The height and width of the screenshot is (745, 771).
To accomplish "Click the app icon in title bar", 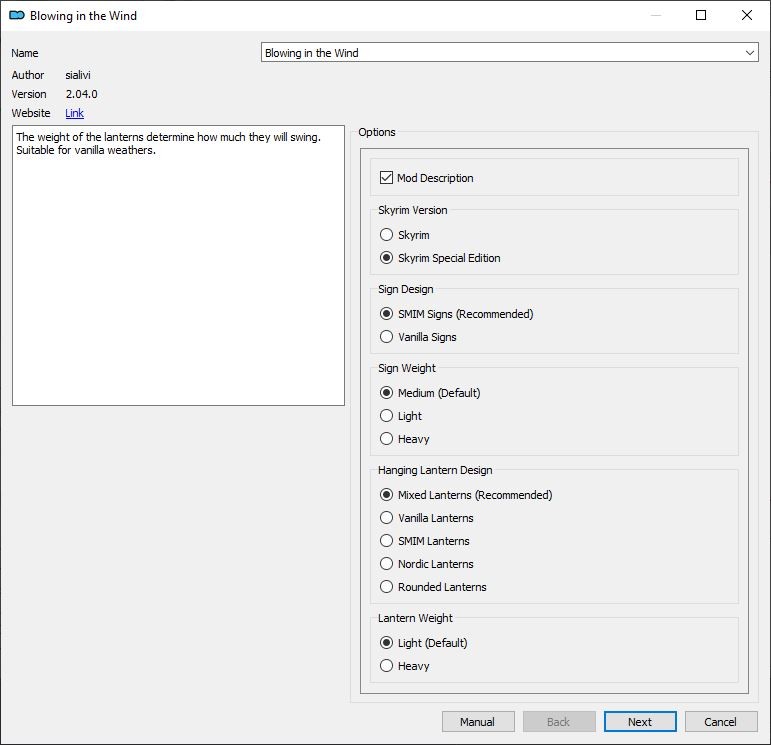I will click(17, 16).
